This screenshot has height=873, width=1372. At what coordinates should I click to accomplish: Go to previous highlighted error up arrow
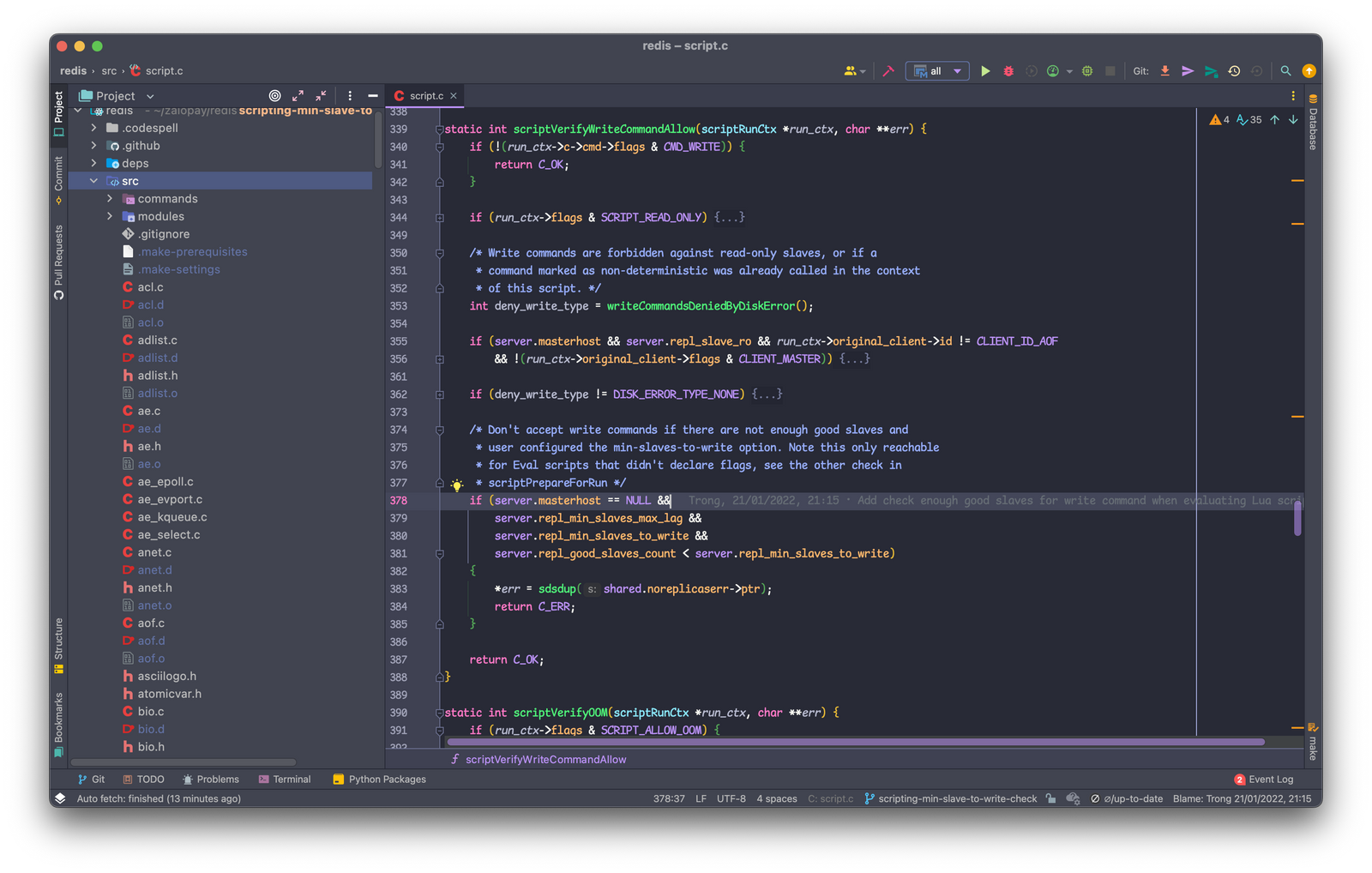pyautogui.click(x=1274, y=120)
